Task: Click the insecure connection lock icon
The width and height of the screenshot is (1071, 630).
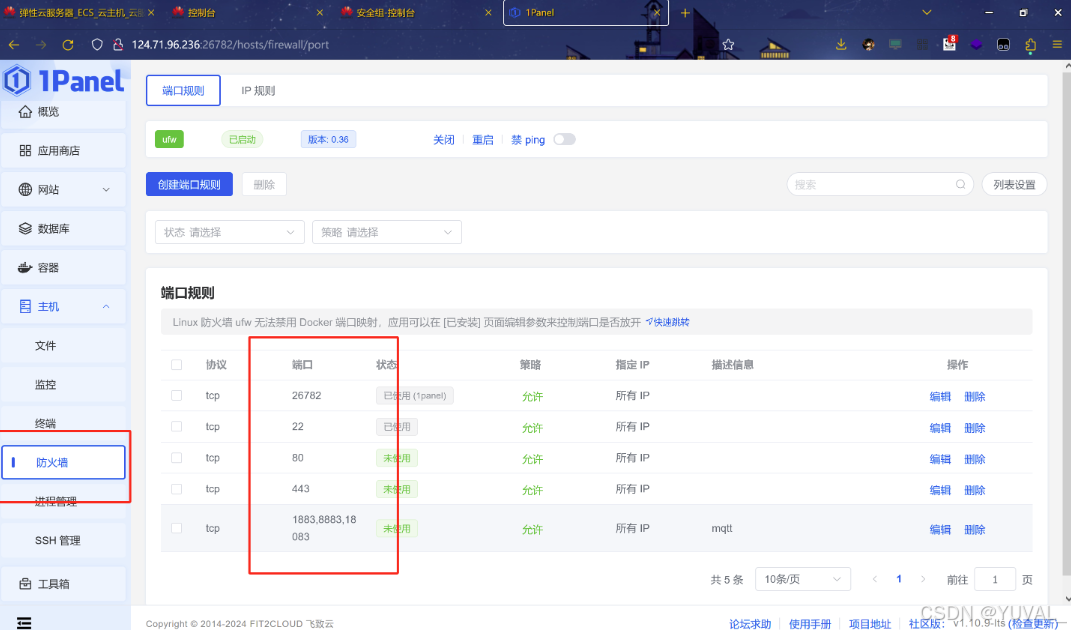Action: pos(117,44)
